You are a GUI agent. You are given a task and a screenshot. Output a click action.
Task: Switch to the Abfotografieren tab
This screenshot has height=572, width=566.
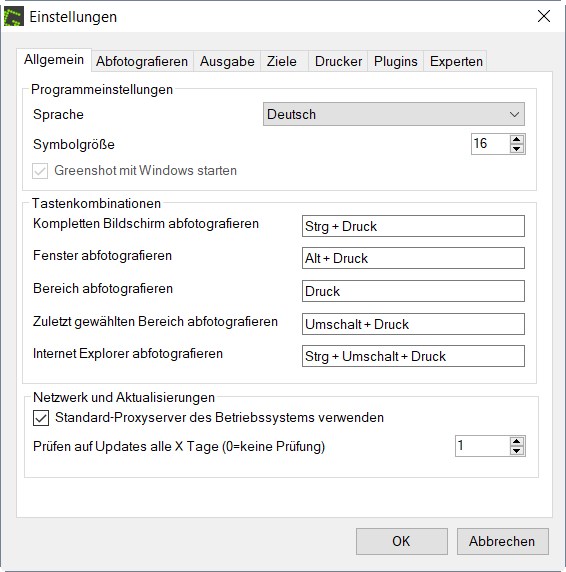click(x=142, y=61)
